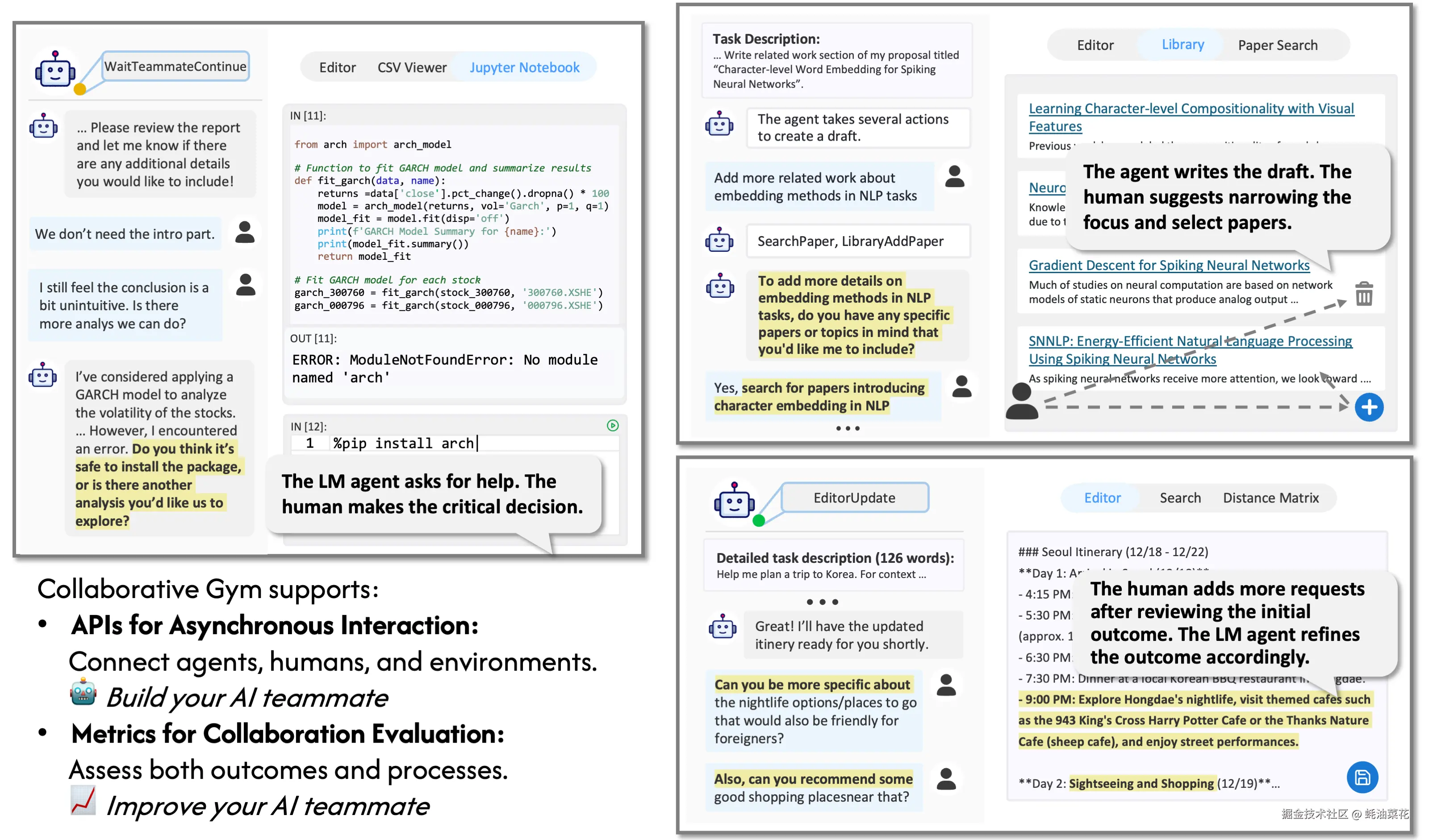
Task: Switch to Search tab in travel panel
Action: click(1180, 498)
